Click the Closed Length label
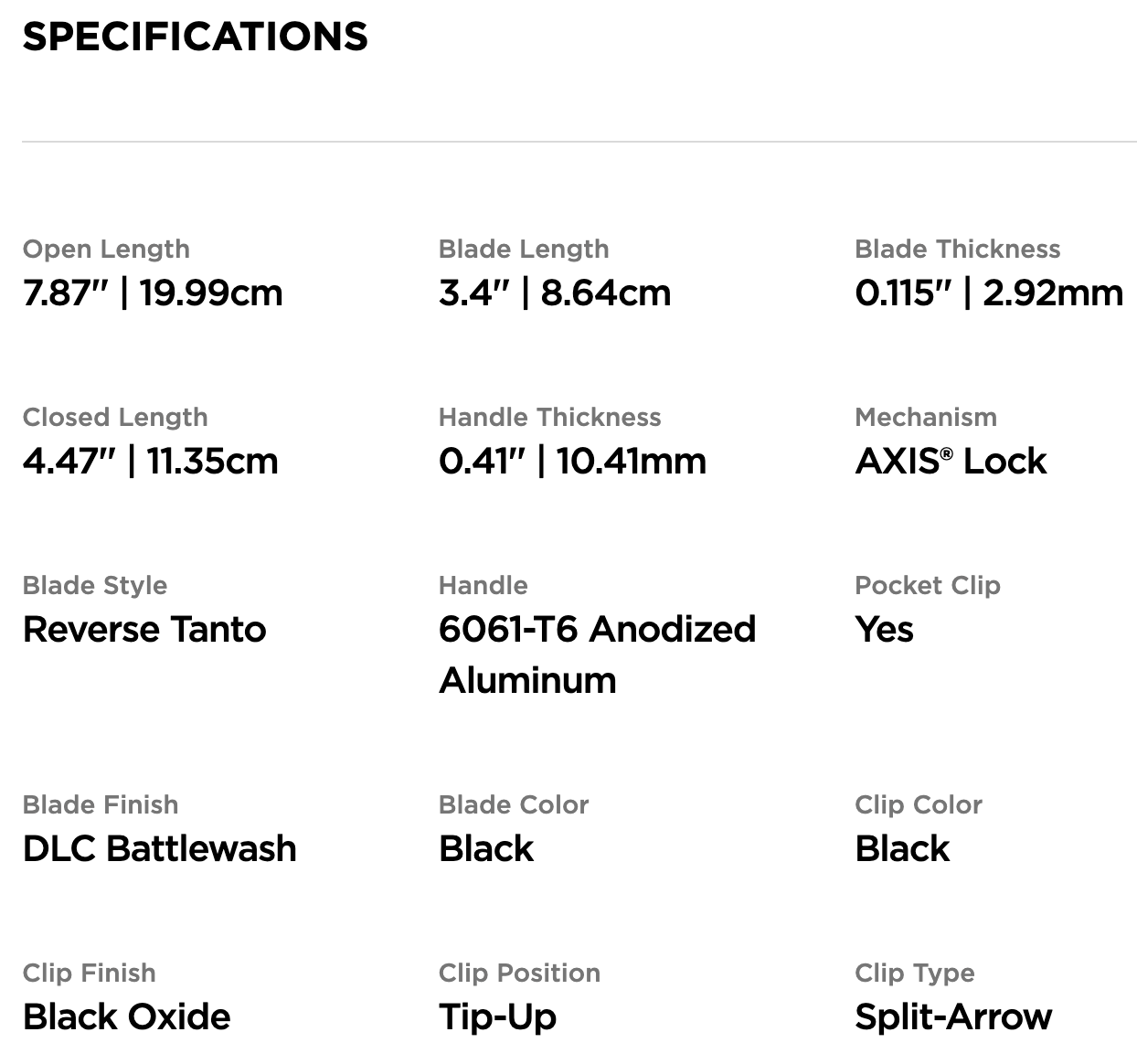Image resolution: width=1137 pixels, height=1064 pixels. pos(115,418)
